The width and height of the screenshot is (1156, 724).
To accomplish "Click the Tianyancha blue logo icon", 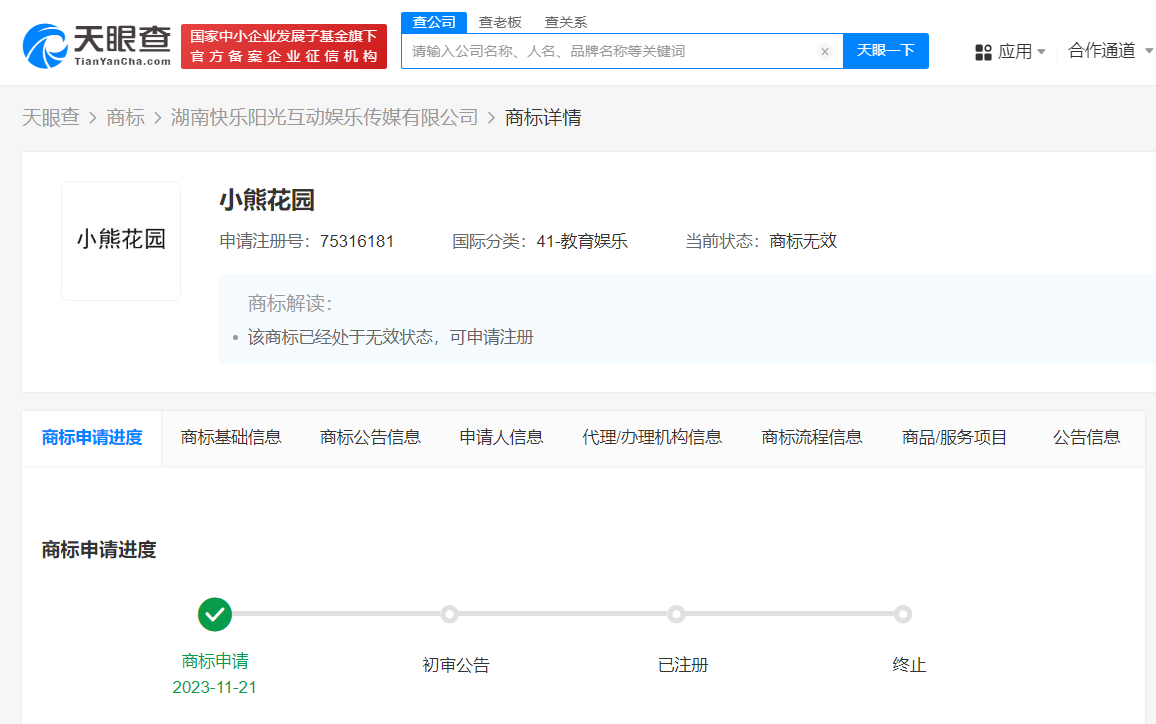I will point(40,42).
